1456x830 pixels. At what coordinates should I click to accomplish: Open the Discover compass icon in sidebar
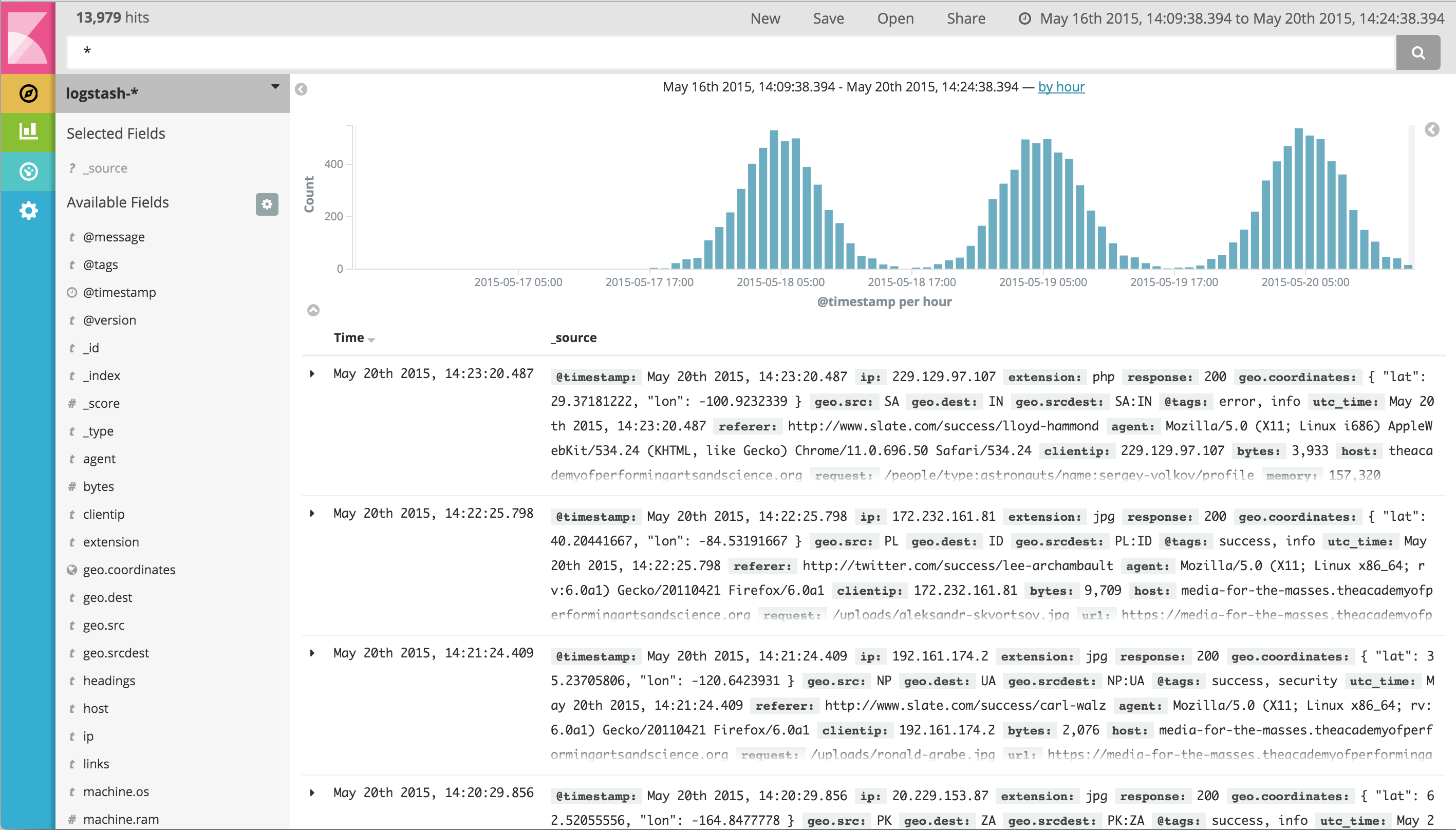coord(28,93)
